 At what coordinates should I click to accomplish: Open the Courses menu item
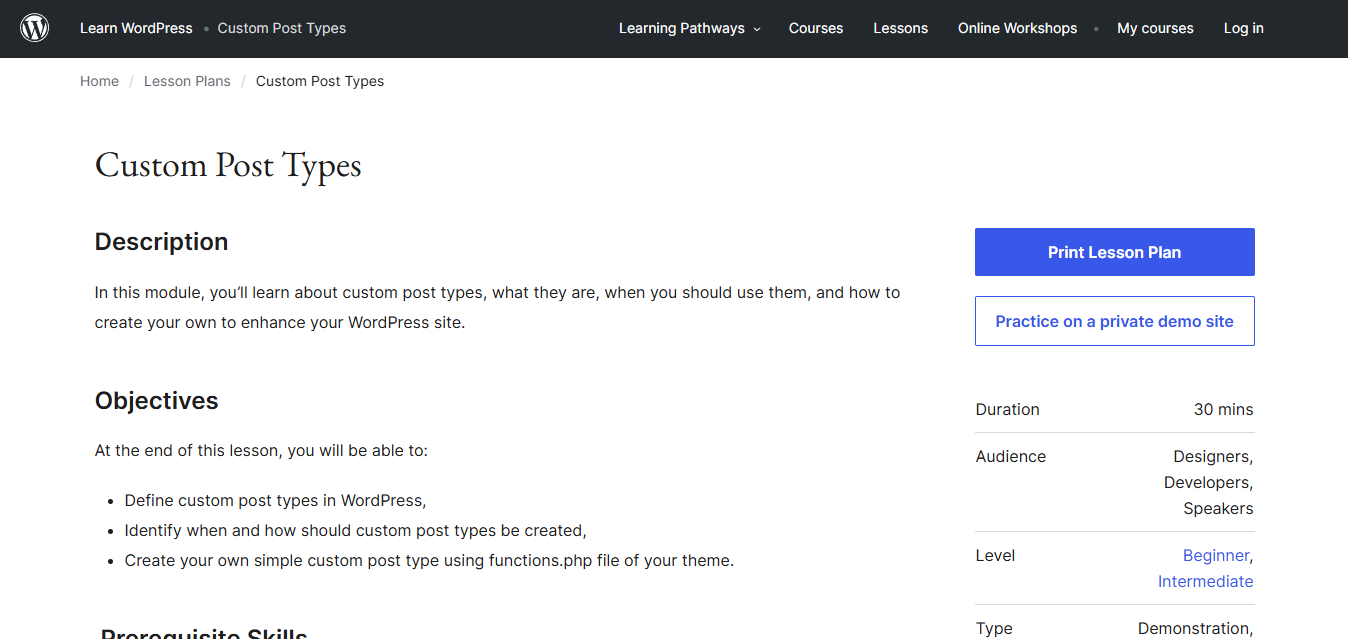click(815, 28)
